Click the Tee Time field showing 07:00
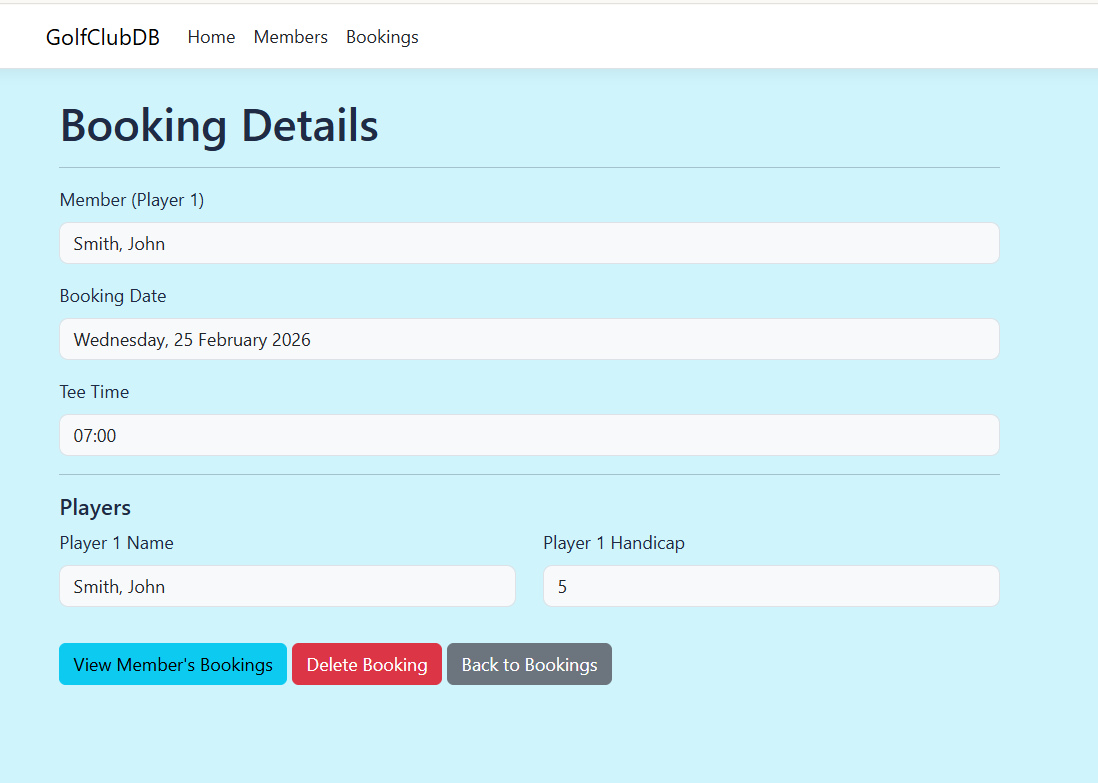Screen dimensions: 1098x783 click(x=529, y=435)
